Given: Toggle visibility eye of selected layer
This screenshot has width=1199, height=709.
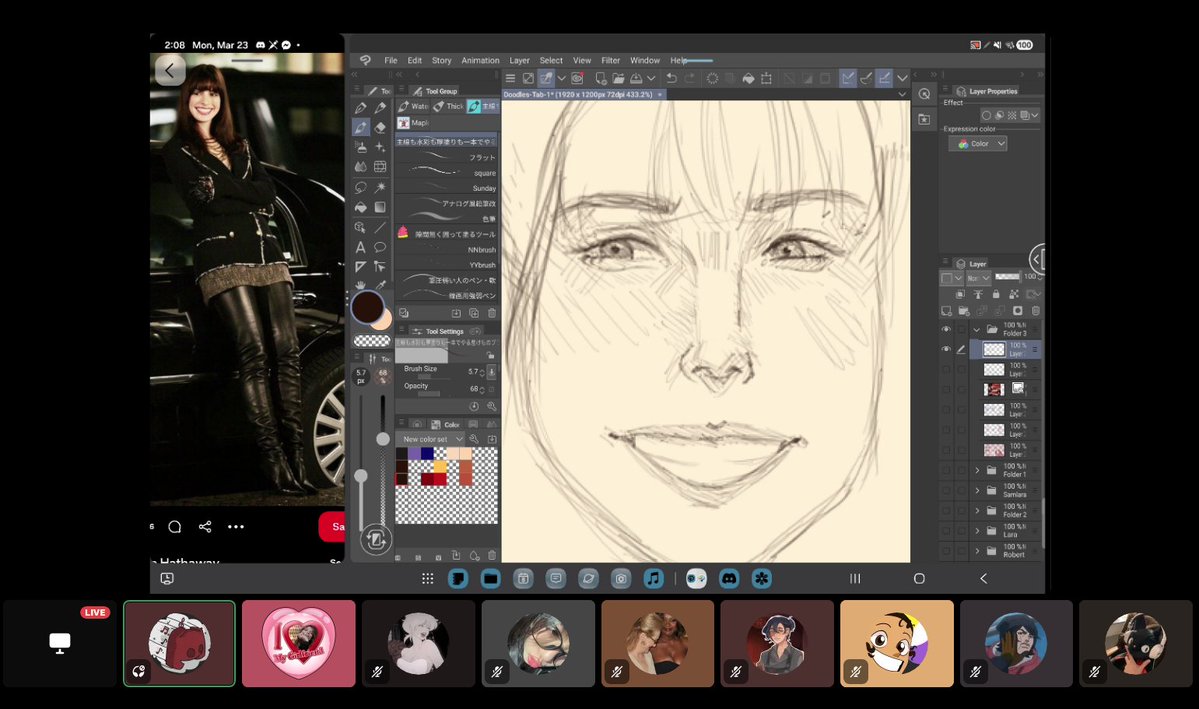Looking at the screenshot, I should [x=946, y=349].
